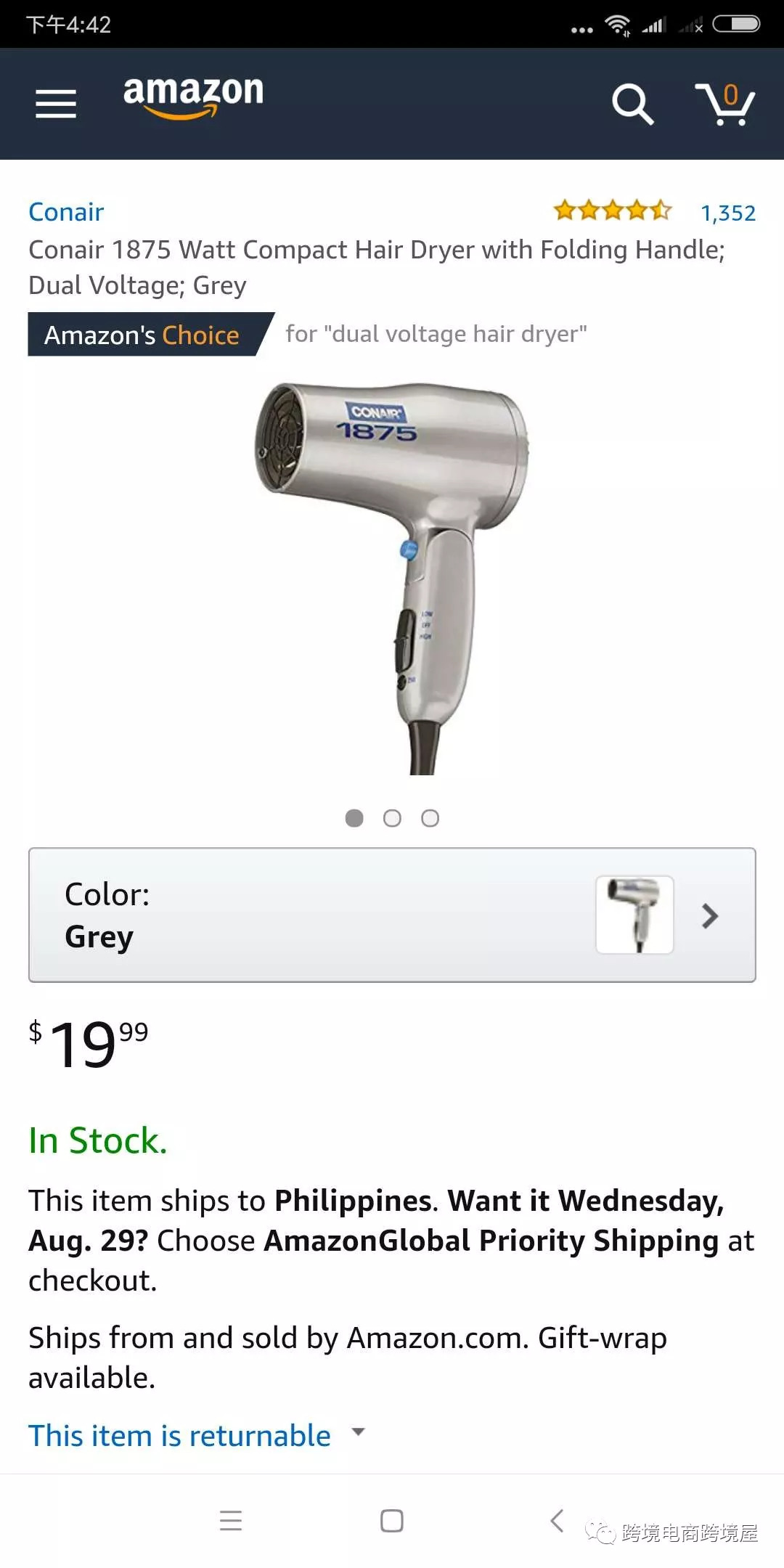Expand 'This item is returnable' arrow
The image size is (784, 1568).
click(358, 1432)
